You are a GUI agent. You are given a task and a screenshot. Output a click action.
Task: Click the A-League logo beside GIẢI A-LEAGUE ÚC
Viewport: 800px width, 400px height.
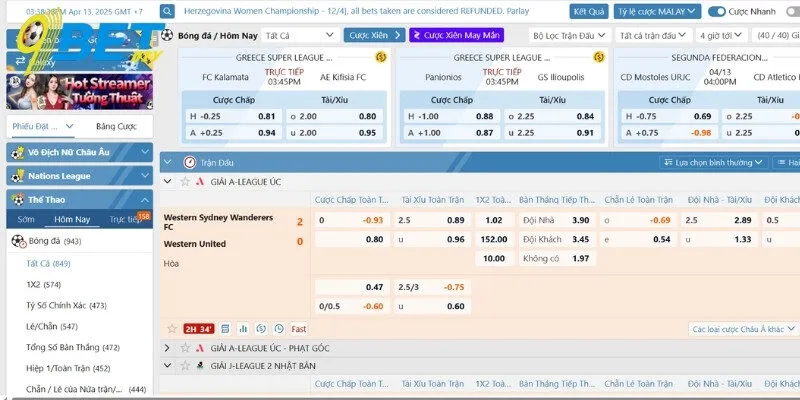(200, 182)
